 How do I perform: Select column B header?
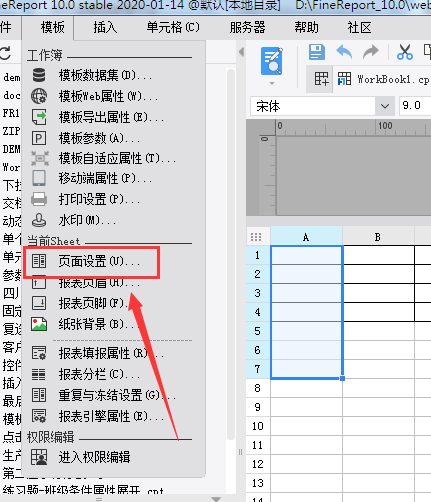[x=378, y=237]
